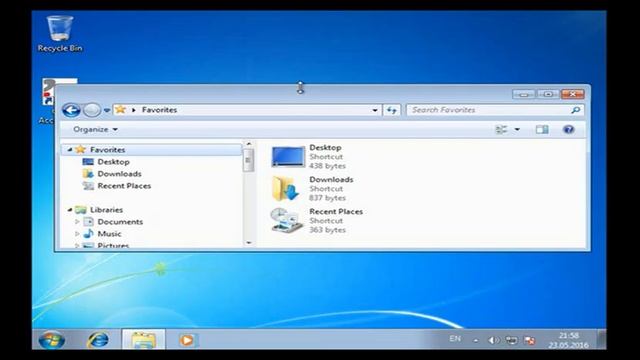This screenshot has height=360, width=640.
Task: Open recent pages dropdown beside Forward button
Action: pos(107,110)
